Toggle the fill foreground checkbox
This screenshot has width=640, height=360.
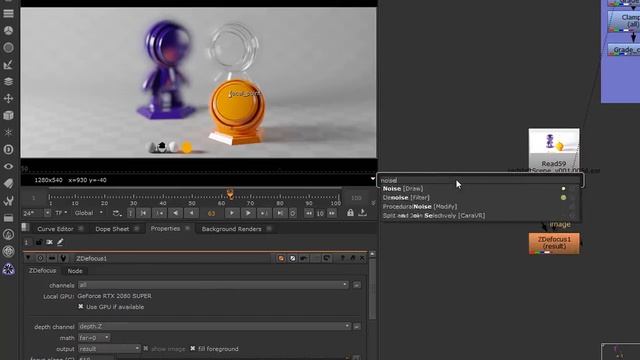tap(193, 349)
